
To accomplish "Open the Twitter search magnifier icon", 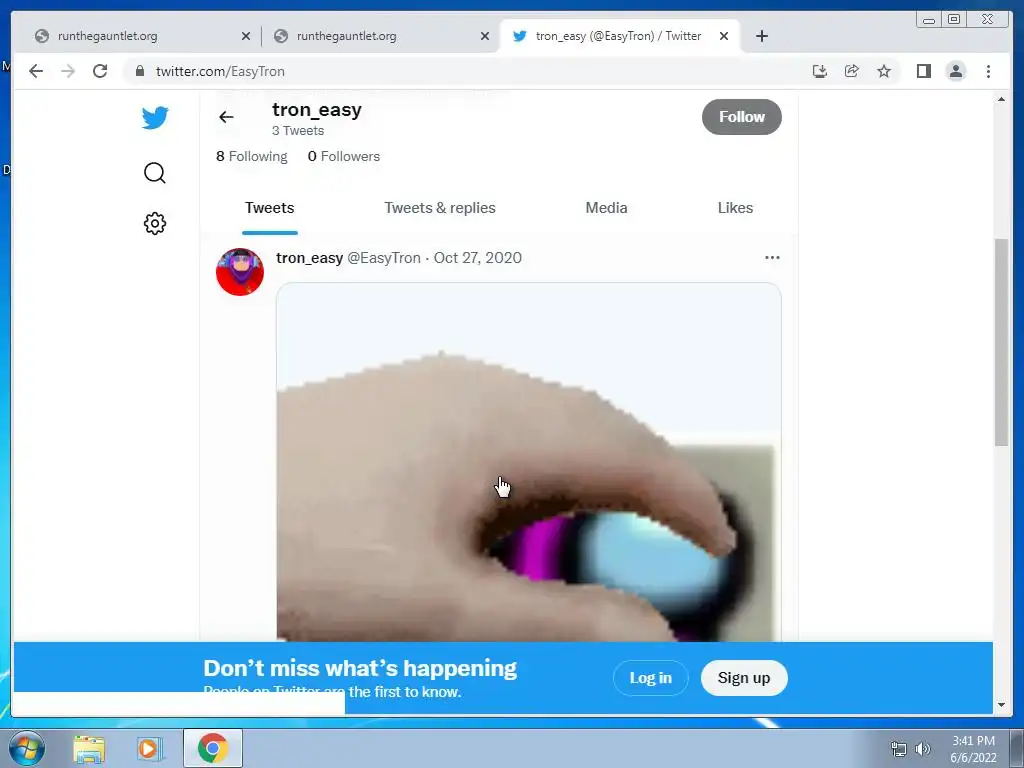I will tap(155, 173).
